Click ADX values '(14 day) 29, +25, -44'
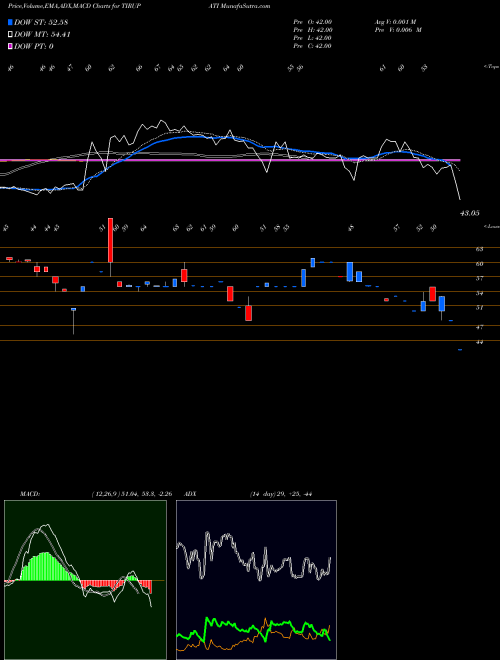 281,494
